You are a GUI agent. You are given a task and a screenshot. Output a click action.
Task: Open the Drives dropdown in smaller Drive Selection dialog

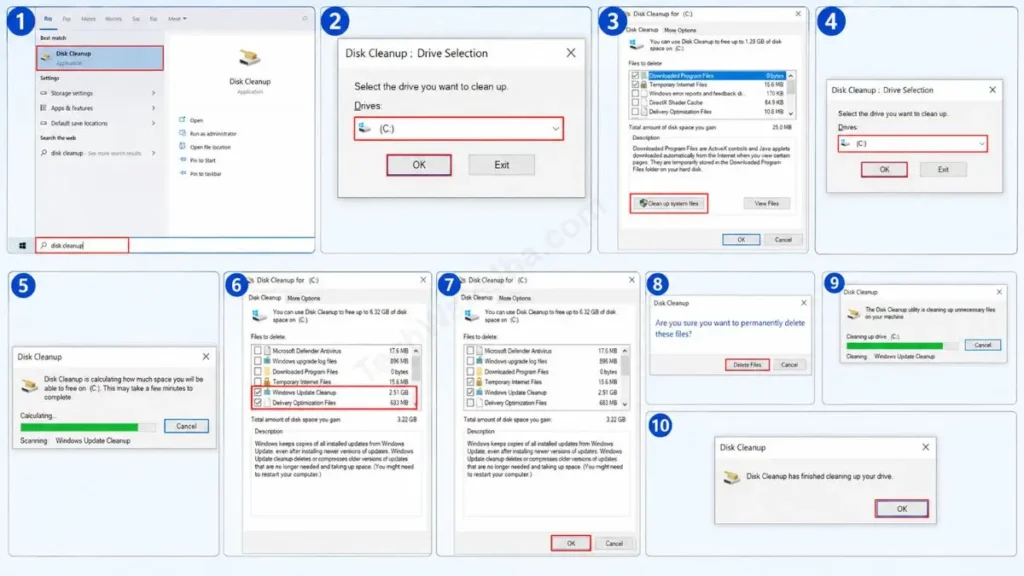[982, 144]
